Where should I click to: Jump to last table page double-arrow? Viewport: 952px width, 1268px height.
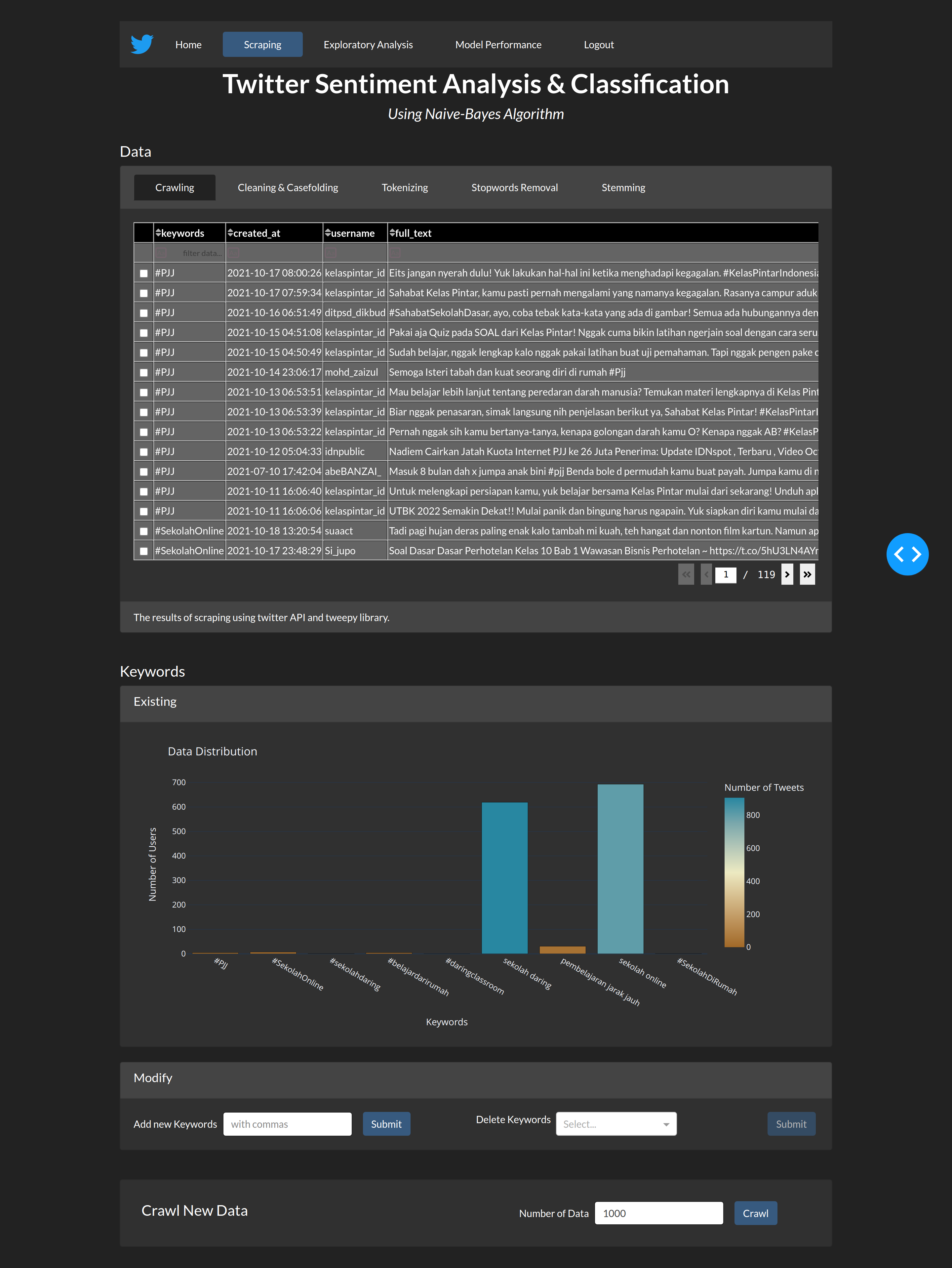click(x=807, y=574)
